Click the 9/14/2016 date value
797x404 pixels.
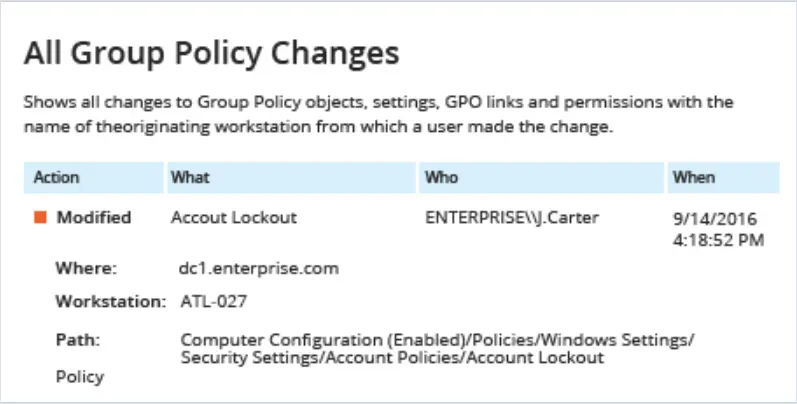click(715, 219)
